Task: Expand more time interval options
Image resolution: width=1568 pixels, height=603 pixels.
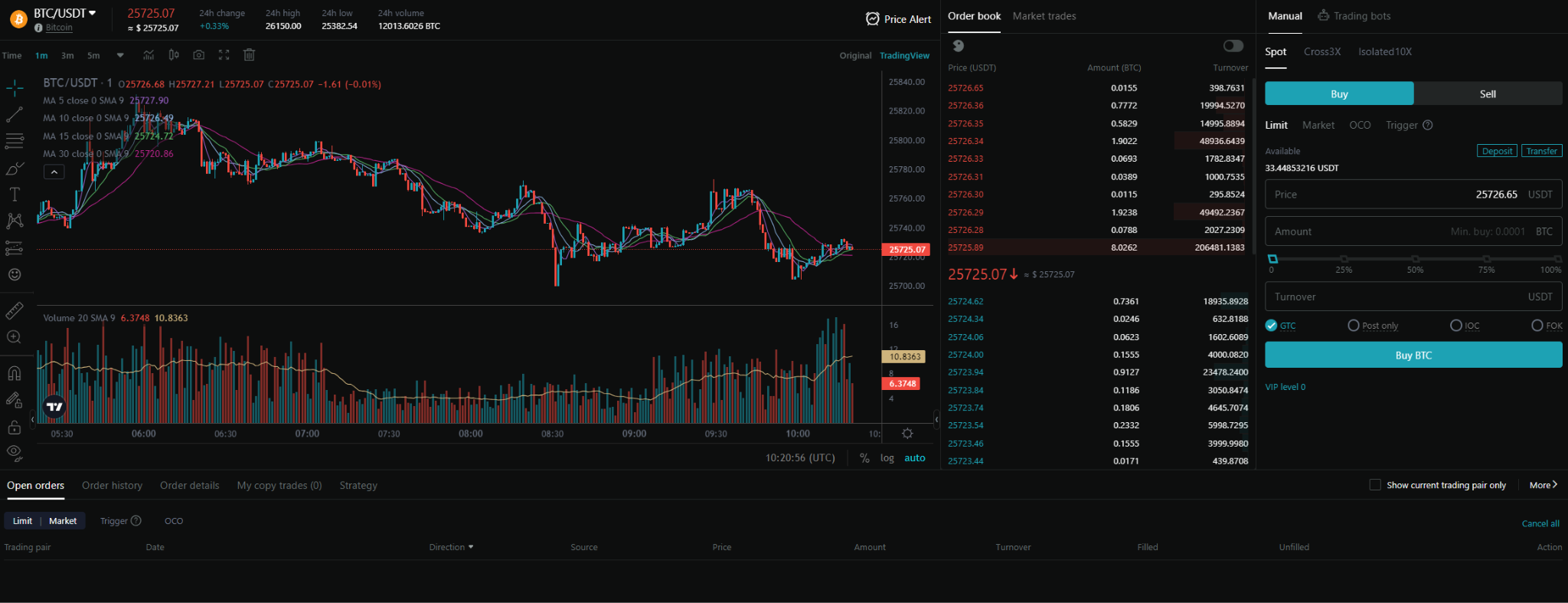Action: click(x=120, y=55)
